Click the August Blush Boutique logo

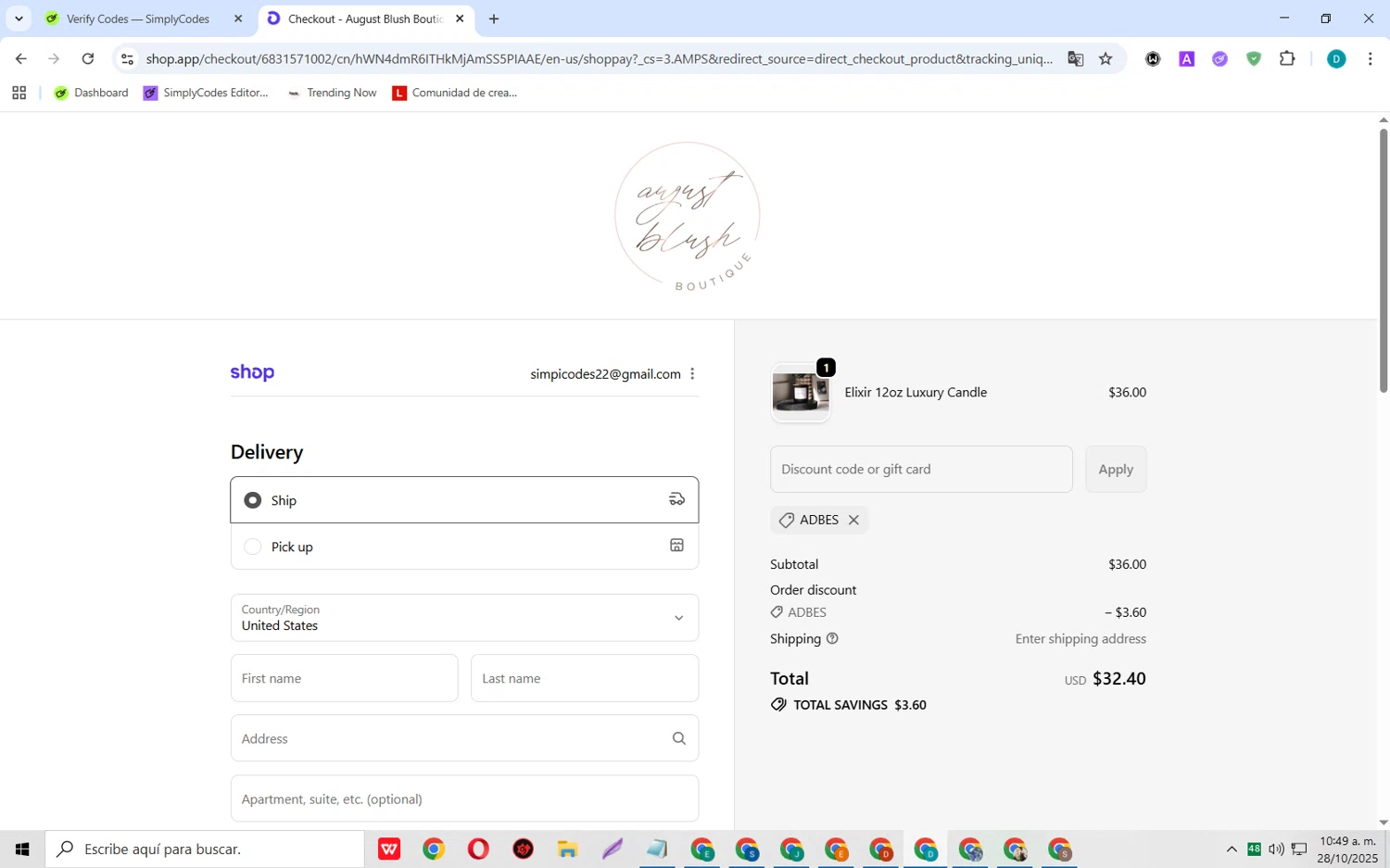(x=688, y=217)
